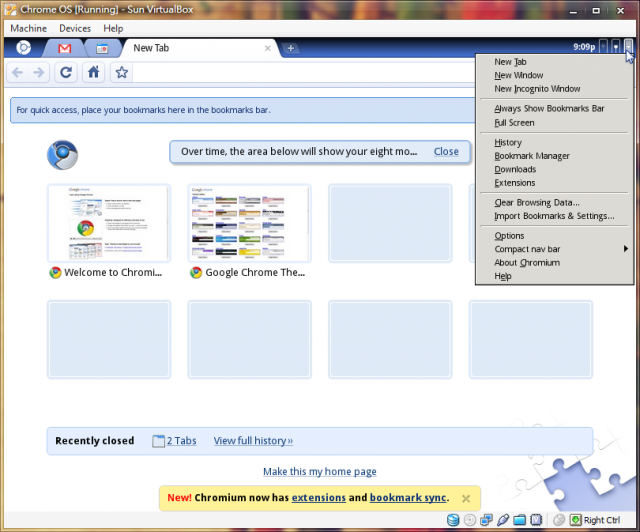
Task: Close the 'Over time' tip message
Action: (446, 151)
